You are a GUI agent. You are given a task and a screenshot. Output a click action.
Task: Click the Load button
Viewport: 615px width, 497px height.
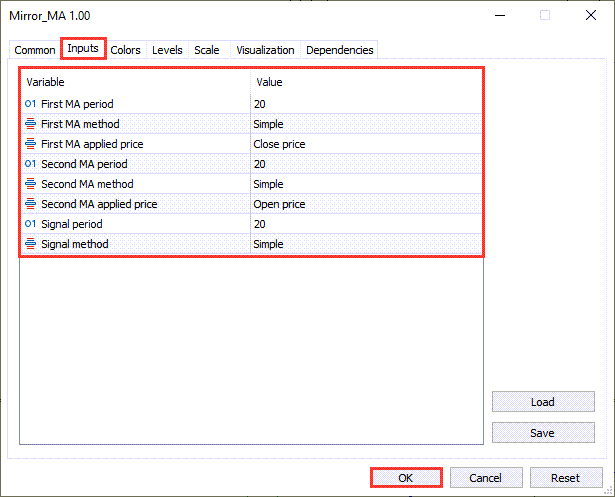(542, 402)
